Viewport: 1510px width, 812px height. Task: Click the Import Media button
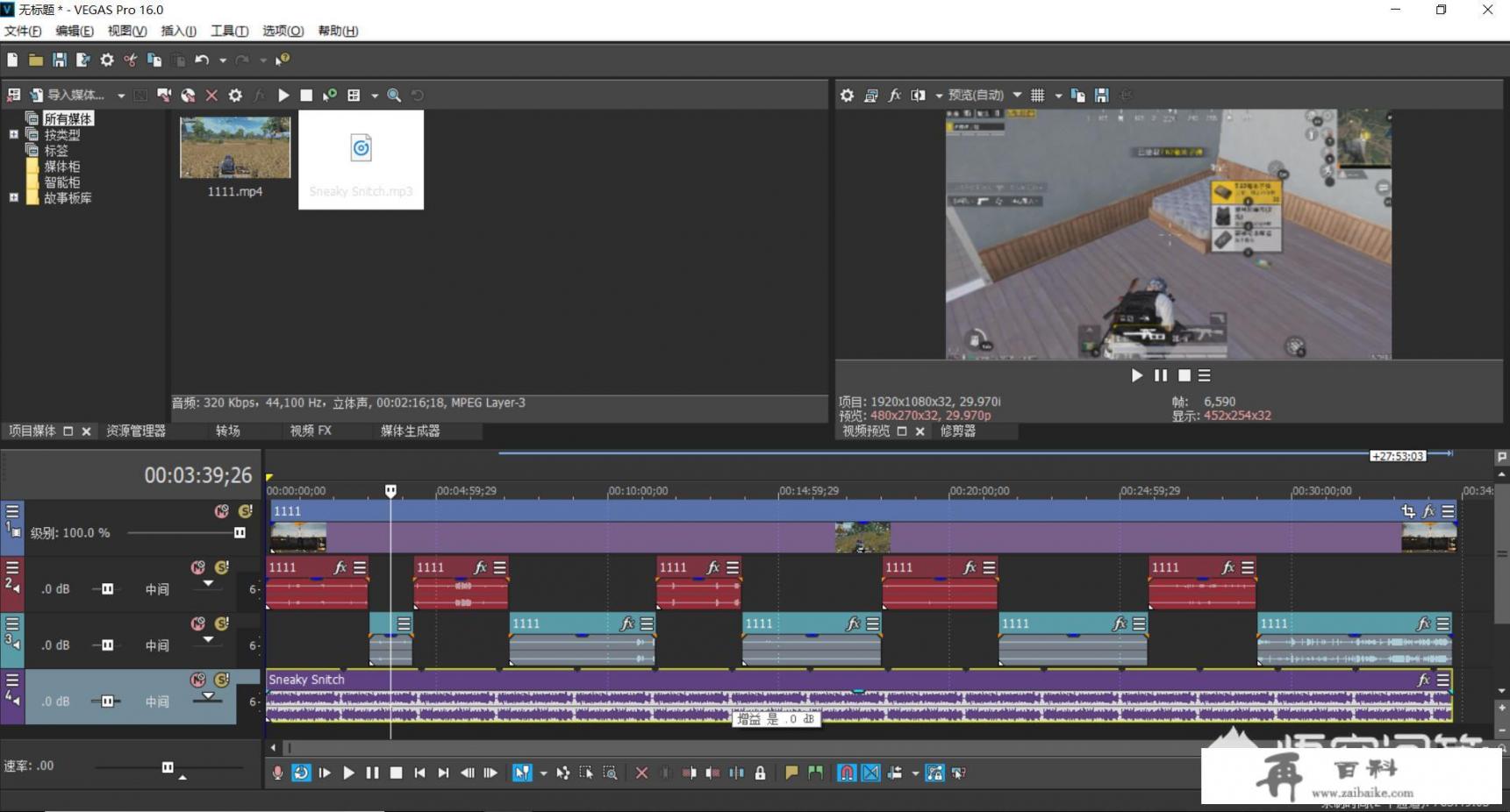click(68, 95)
